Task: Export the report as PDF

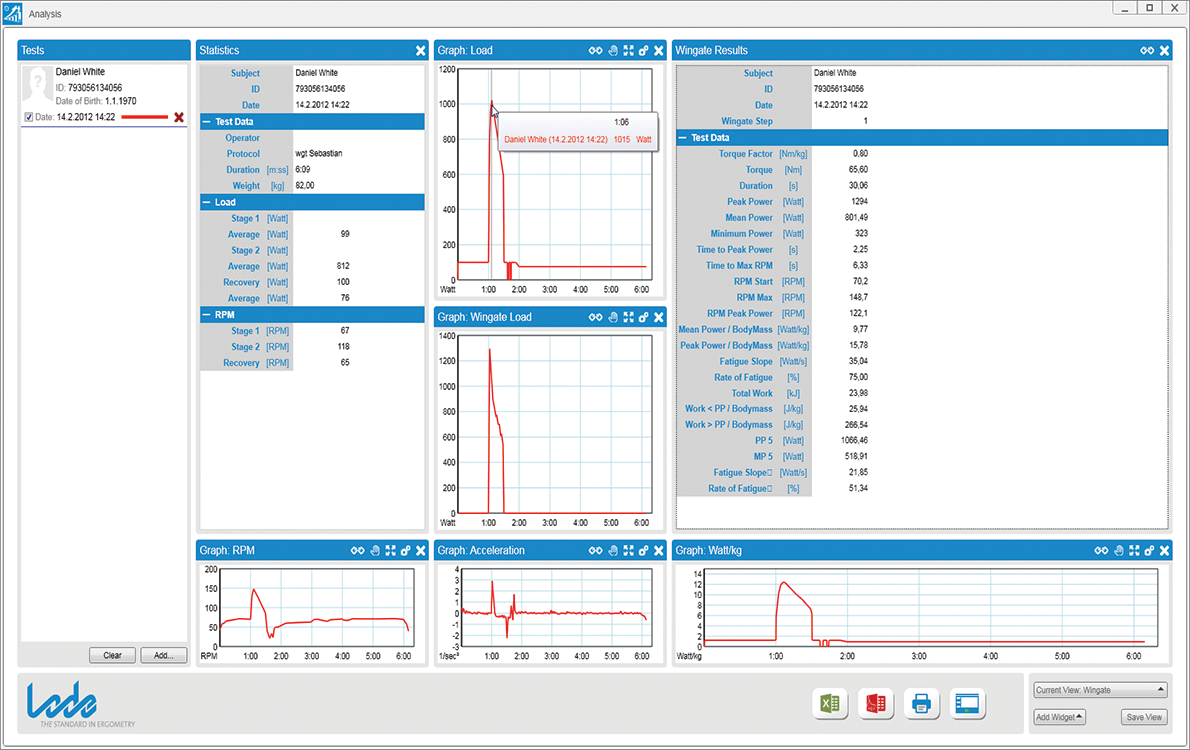Action: 876,704
